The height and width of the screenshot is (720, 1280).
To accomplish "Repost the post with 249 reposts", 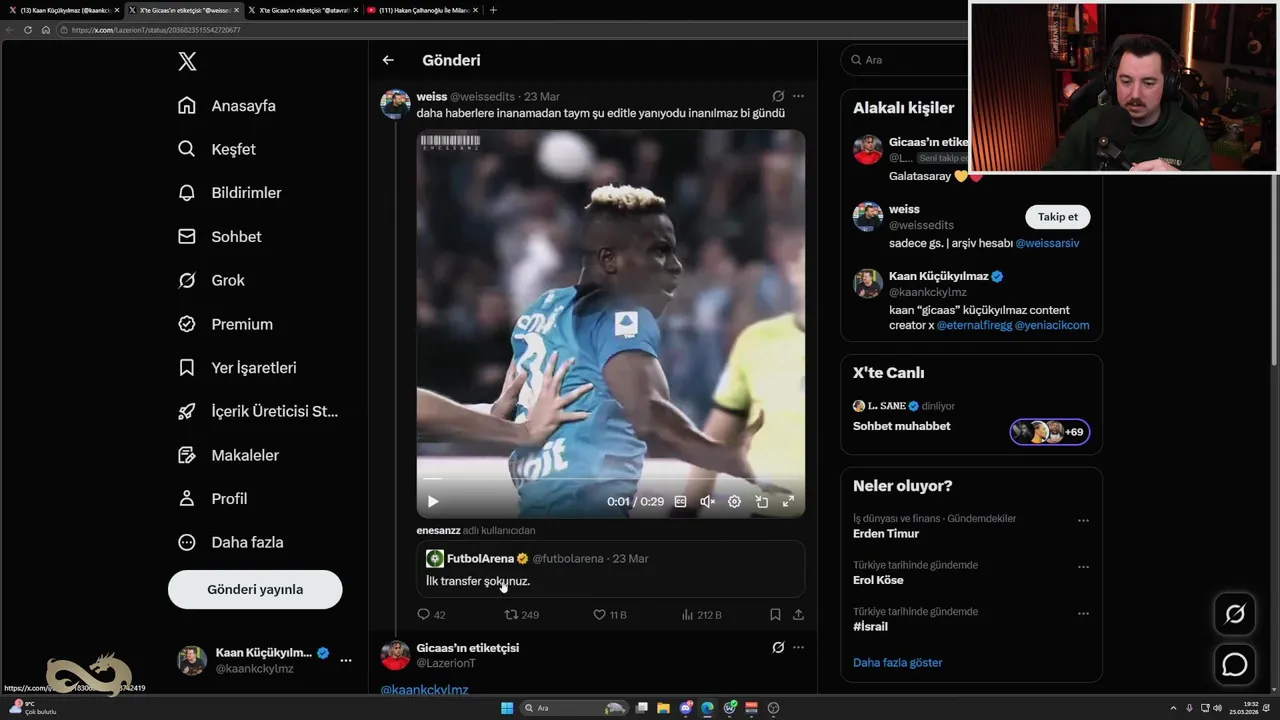I will tap(521, 614).
